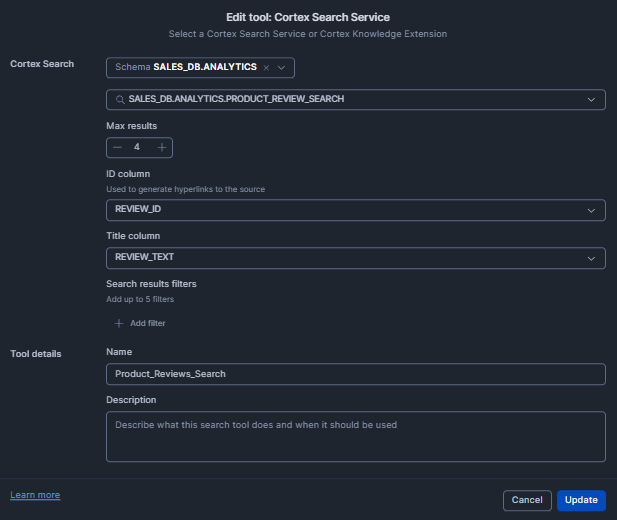Click the 'Description' field label
This screenshot has height=520, width=617.
(x=131, y=400)
